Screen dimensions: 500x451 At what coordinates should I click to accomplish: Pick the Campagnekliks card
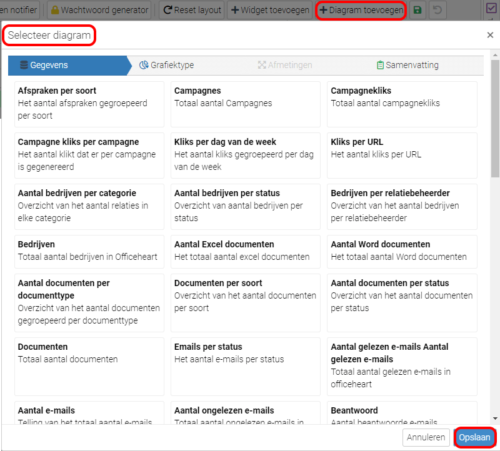tap(402, 104)
